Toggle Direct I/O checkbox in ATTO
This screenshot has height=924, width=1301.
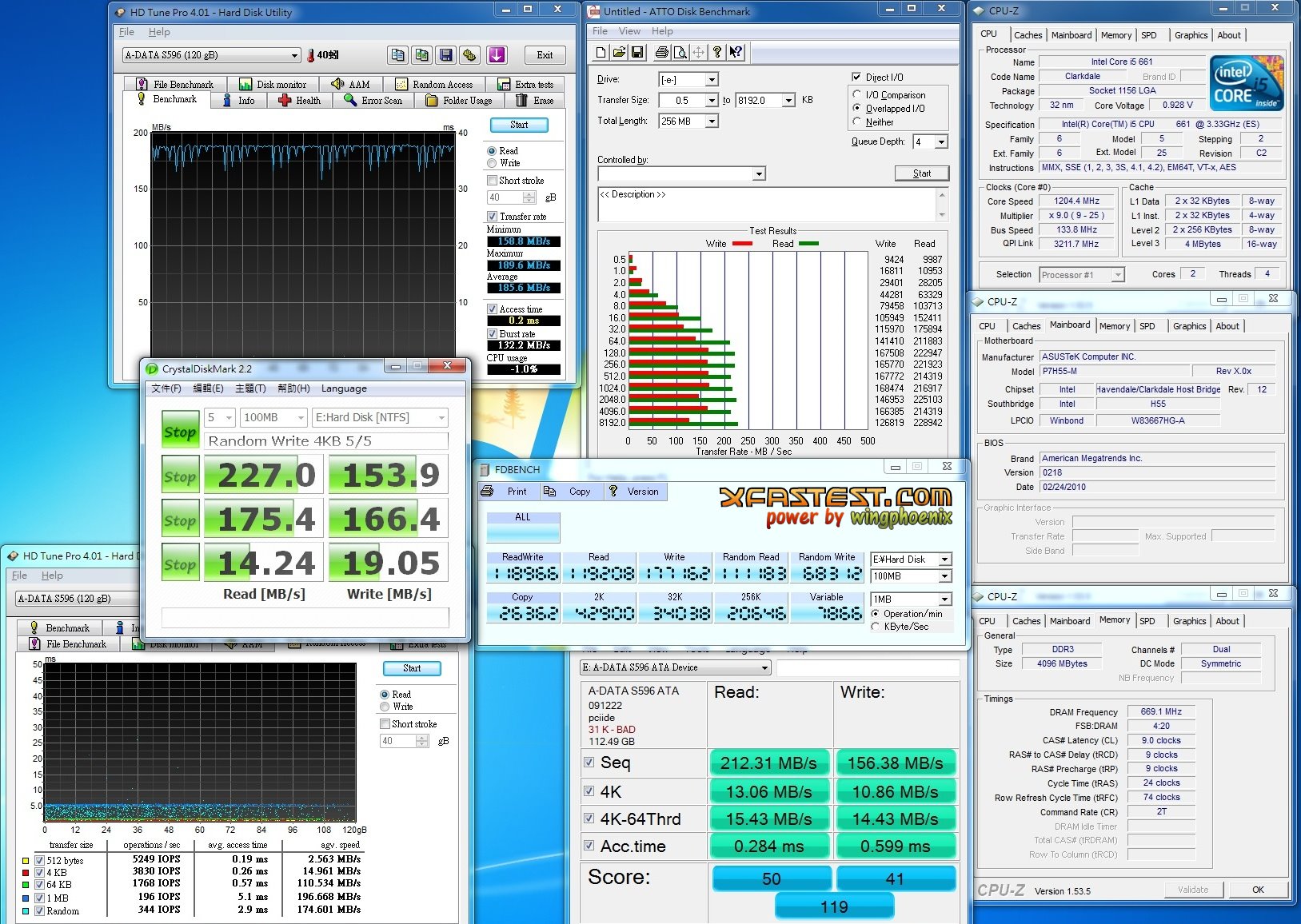[x=857, y=78]
